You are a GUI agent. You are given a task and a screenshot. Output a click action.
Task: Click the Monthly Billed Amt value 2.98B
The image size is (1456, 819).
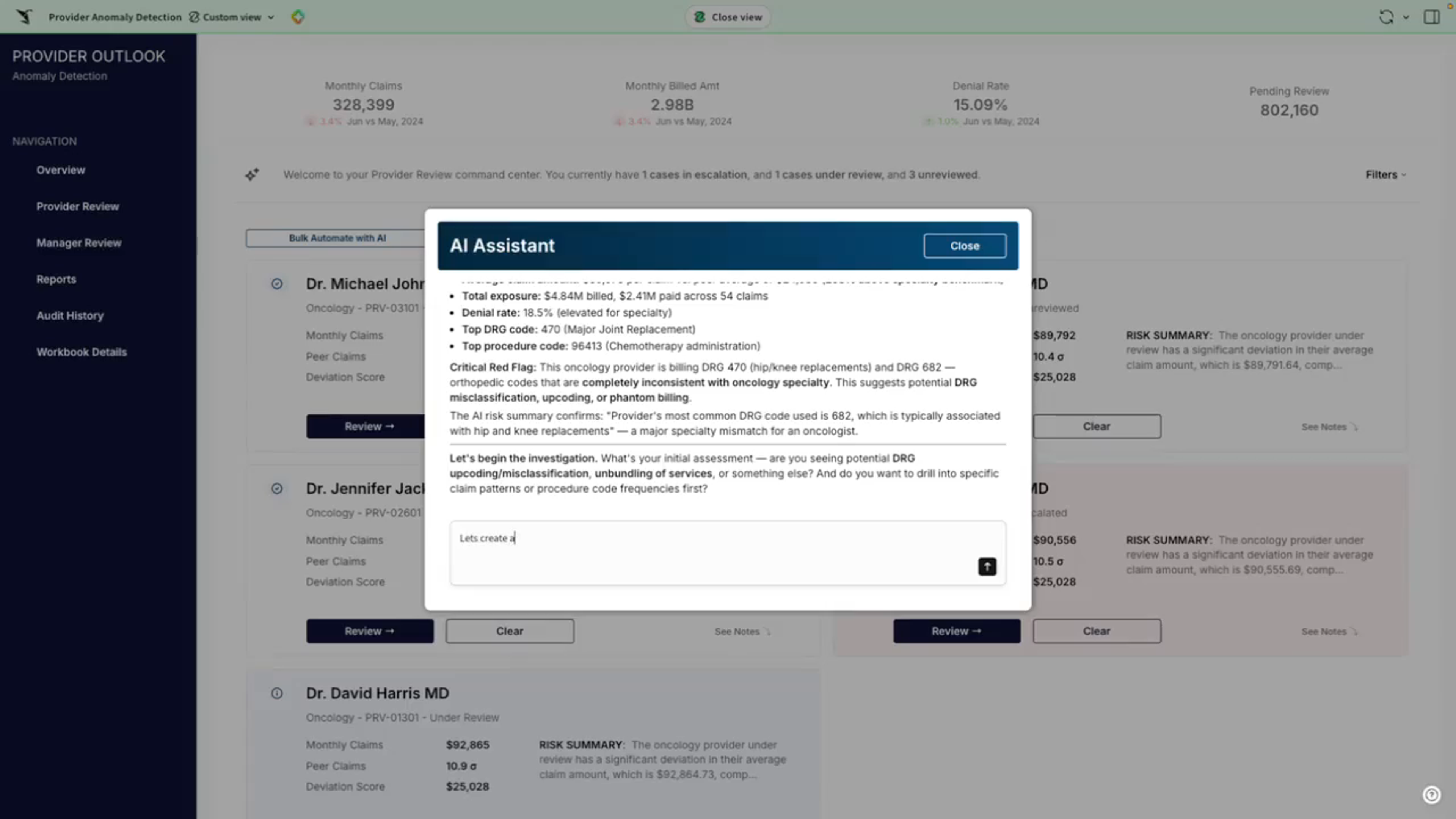coord(672,105)
